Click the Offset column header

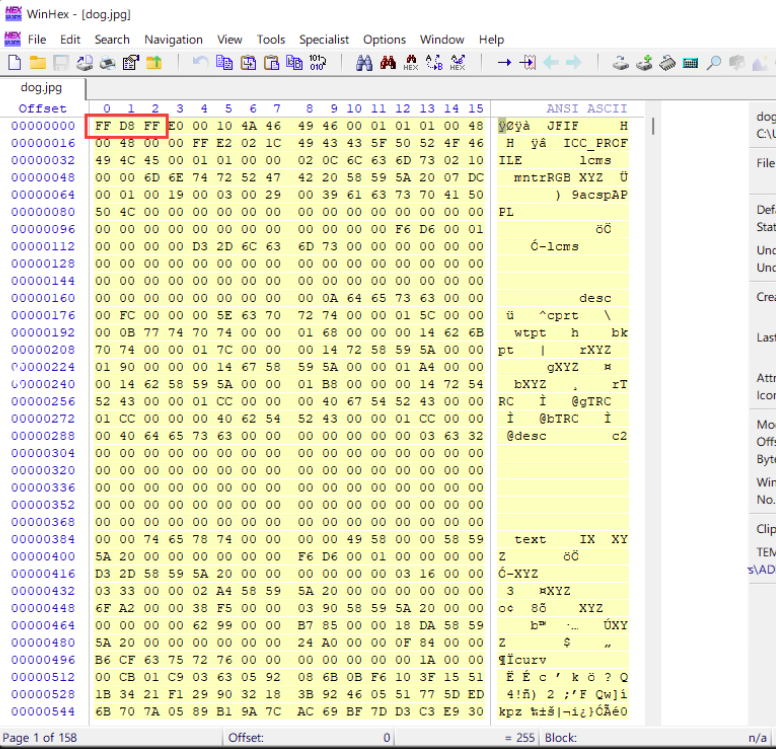click(x=43, y=108)
